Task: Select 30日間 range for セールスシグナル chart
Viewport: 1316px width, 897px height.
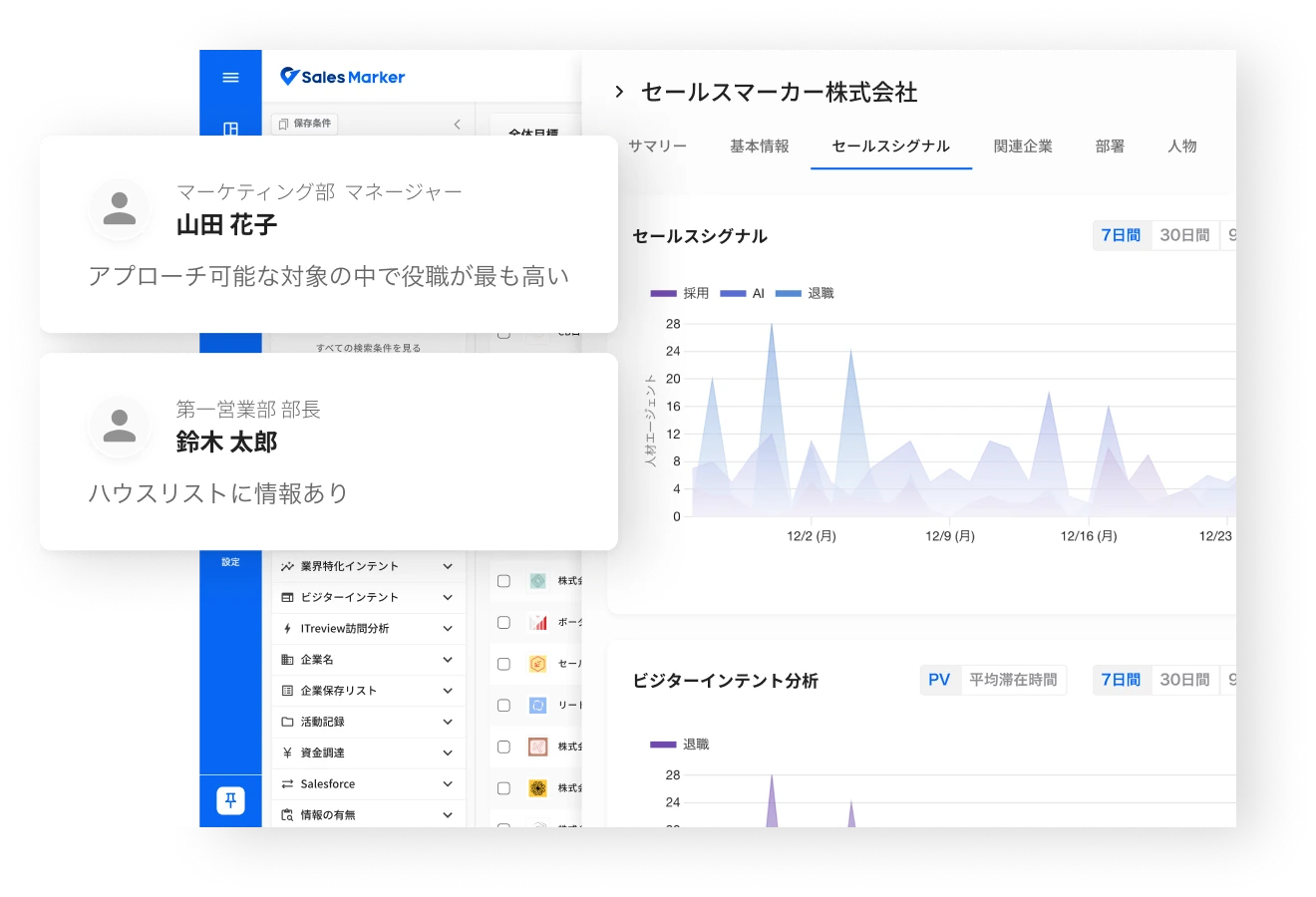Action: point(1184,235)
